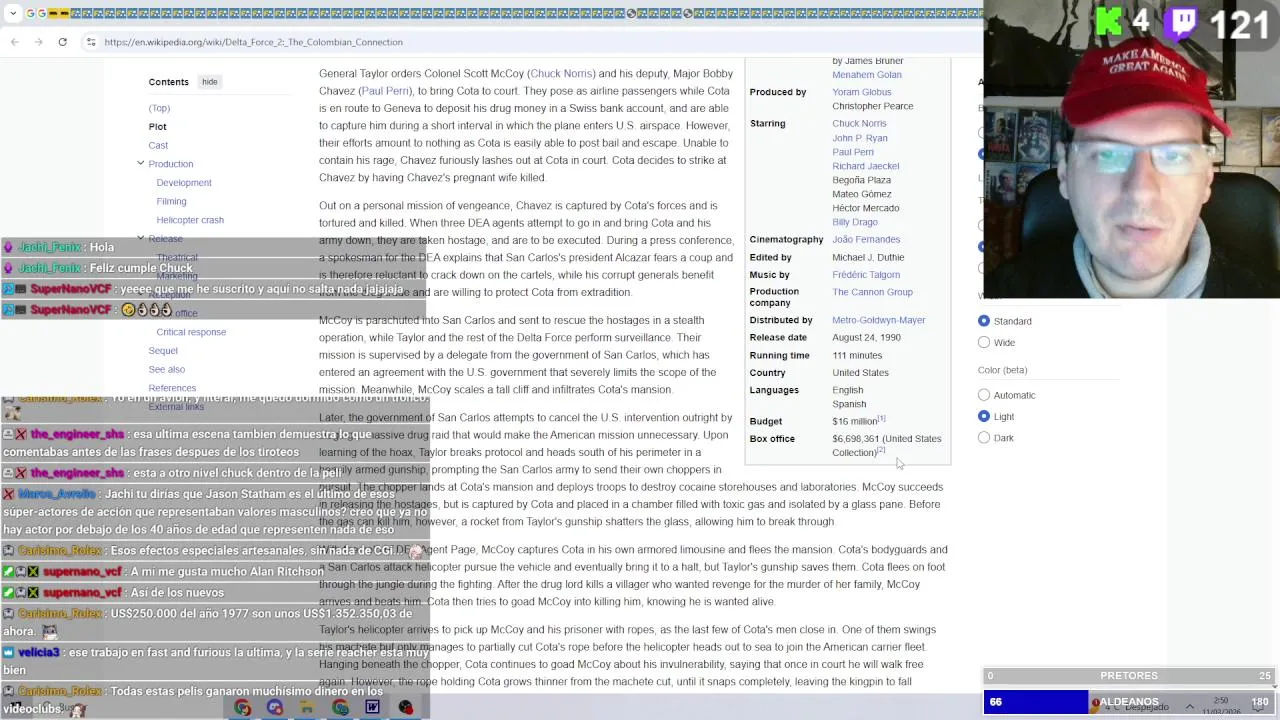The image size is (1280, 720).
Task: Open the External links section in contents
Action: click(x=176, y=407)
